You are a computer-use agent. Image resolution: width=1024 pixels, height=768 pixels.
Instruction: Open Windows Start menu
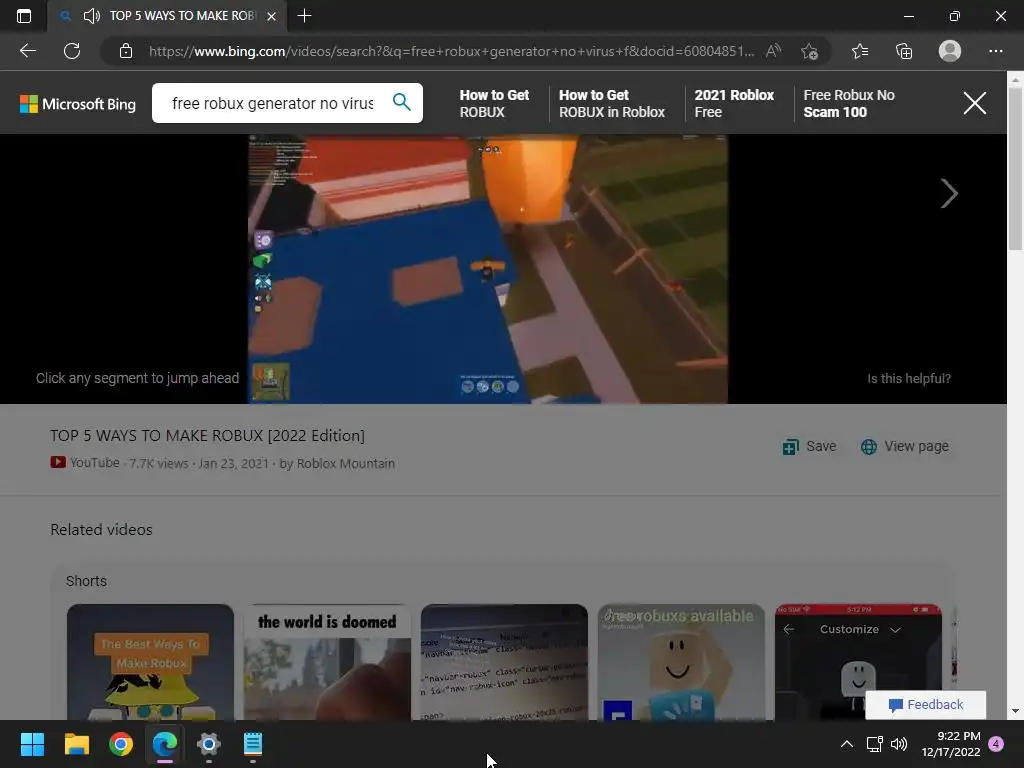click(32, 744)
